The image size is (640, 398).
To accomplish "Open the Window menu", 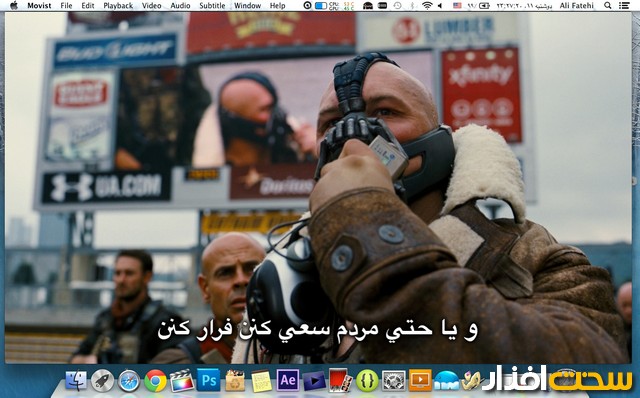I will coord(247,5).
